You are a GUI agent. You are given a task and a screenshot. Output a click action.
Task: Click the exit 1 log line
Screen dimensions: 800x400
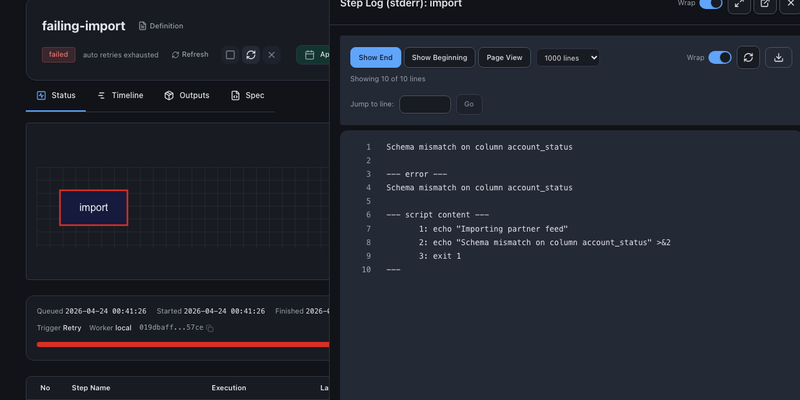pos(440,256)
